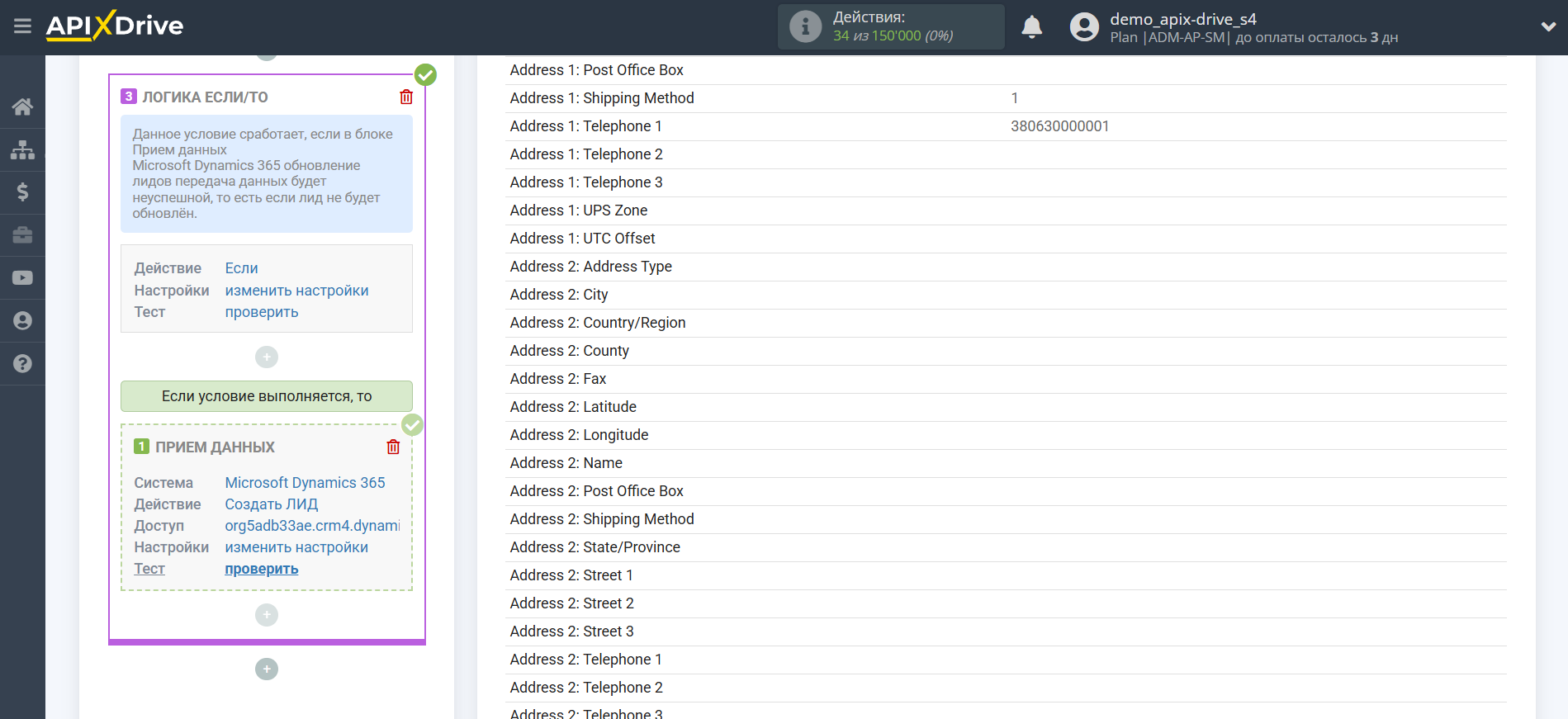Image resolution: width=1568 pixels, height=719 pixels.
Task: Select 'Address 2: County' row
Action: click(1006, 351)
